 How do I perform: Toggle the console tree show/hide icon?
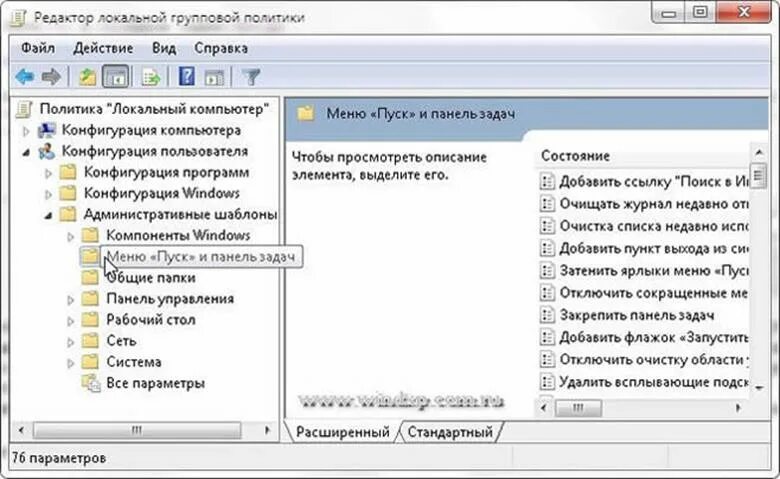click(x=115, y=77)
